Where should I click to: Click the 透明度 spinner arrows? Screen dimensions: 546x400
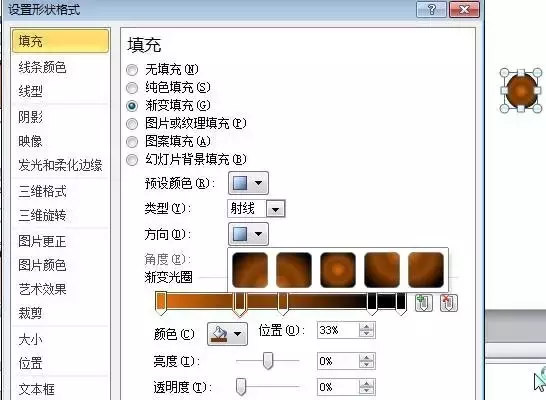(366, 387)
